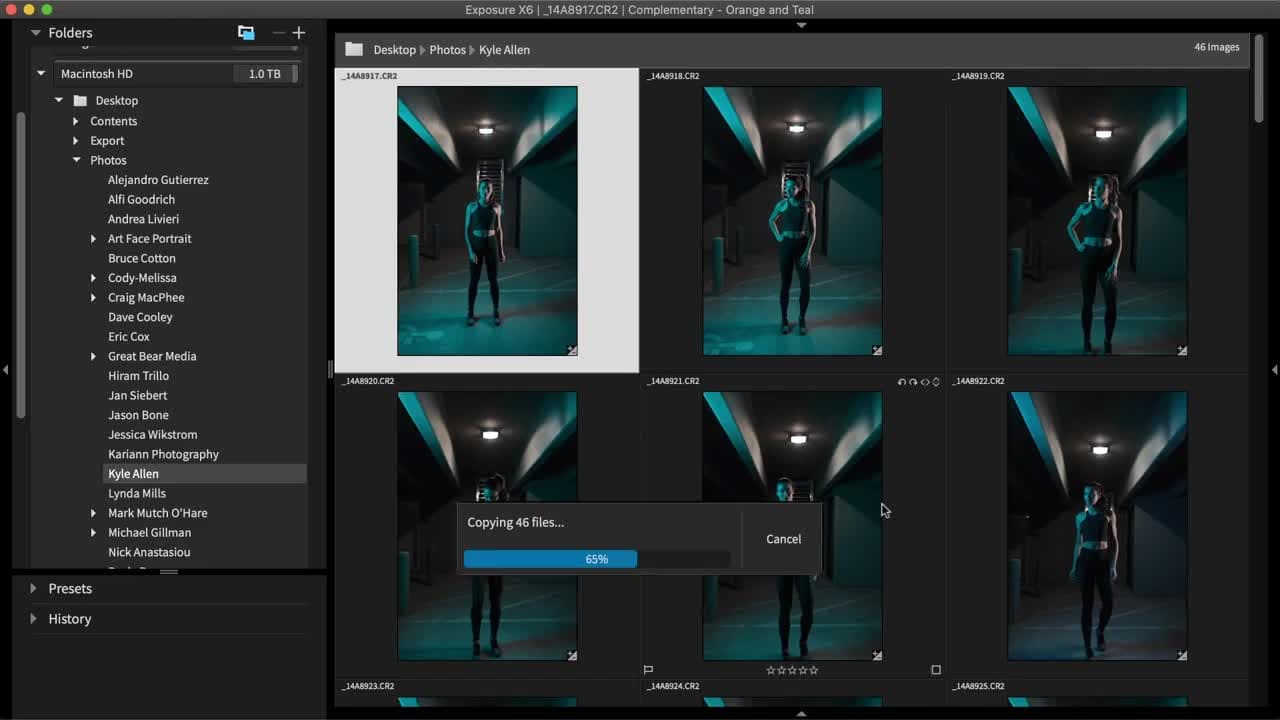
Task: Rotate _14A8921.CR2 left with the rotate icon
Action: click(902, 382)
